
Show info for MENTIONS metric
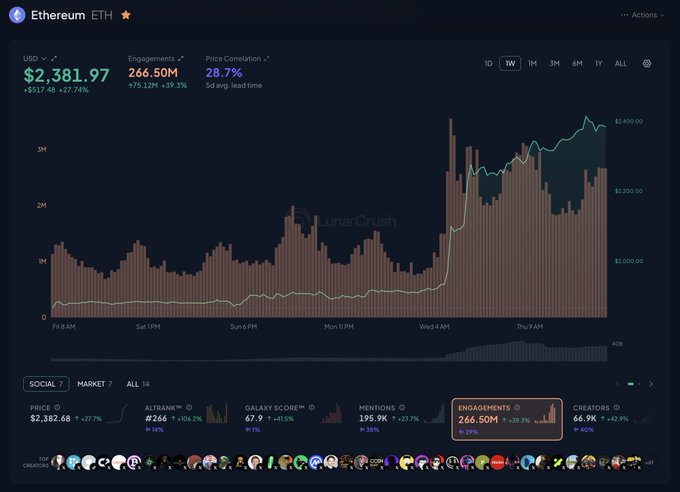coord(402,407)
